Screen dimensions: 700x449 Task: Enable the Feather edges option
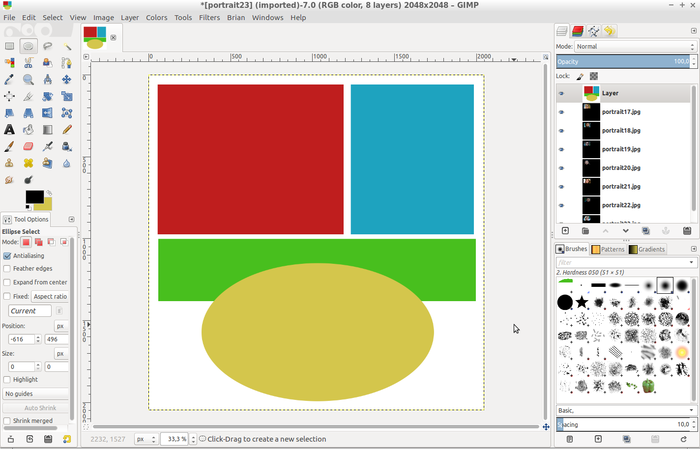click(8, 269)
